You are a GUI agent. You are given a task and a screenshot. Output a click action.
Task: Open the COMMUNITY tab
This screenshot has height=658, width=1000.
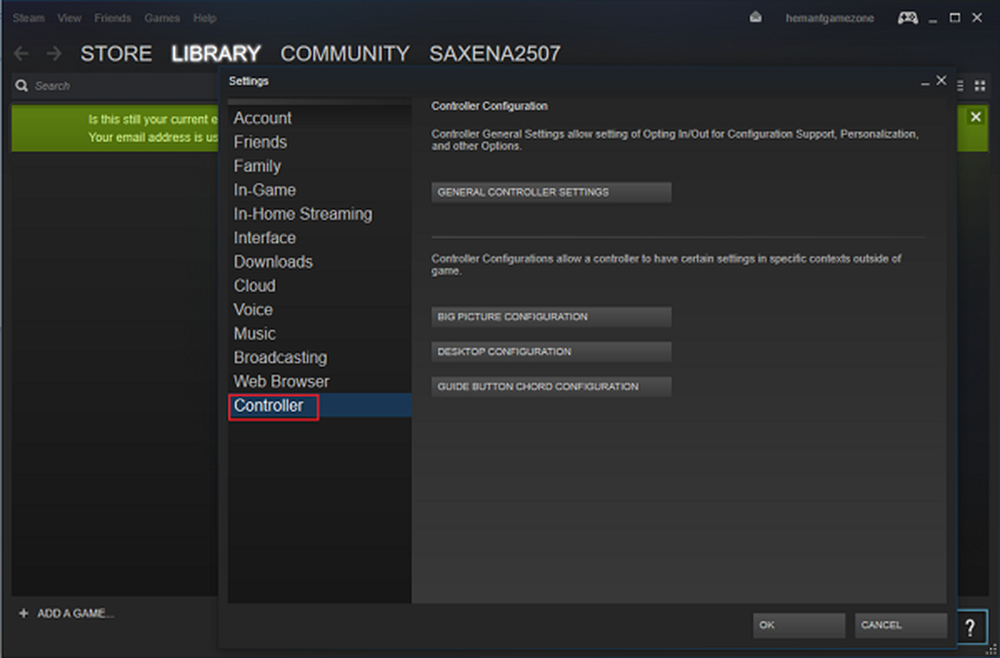click(344, 54)
